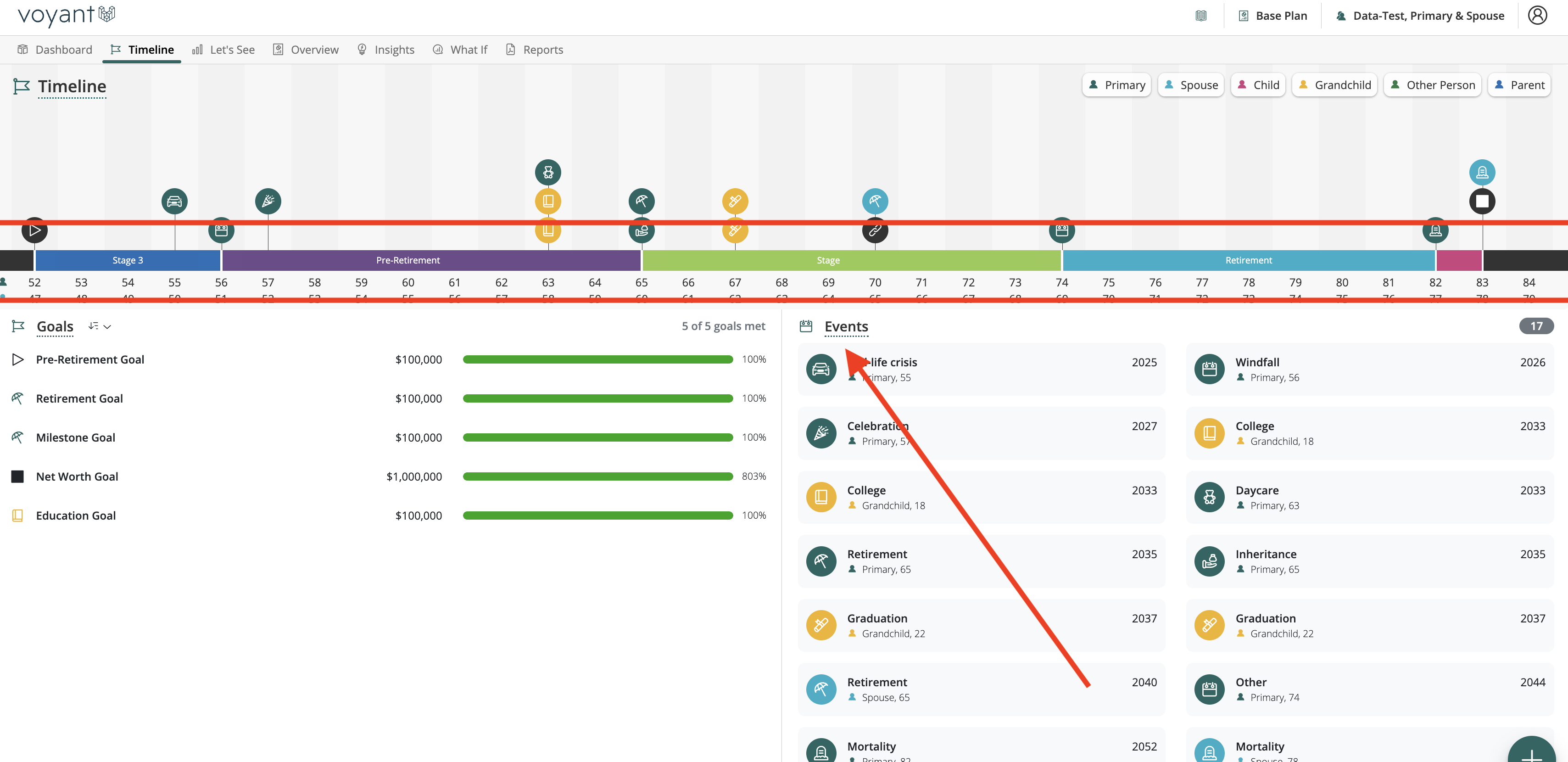
Task: Toggle the Grandchild person filter
Action: 1334,85
